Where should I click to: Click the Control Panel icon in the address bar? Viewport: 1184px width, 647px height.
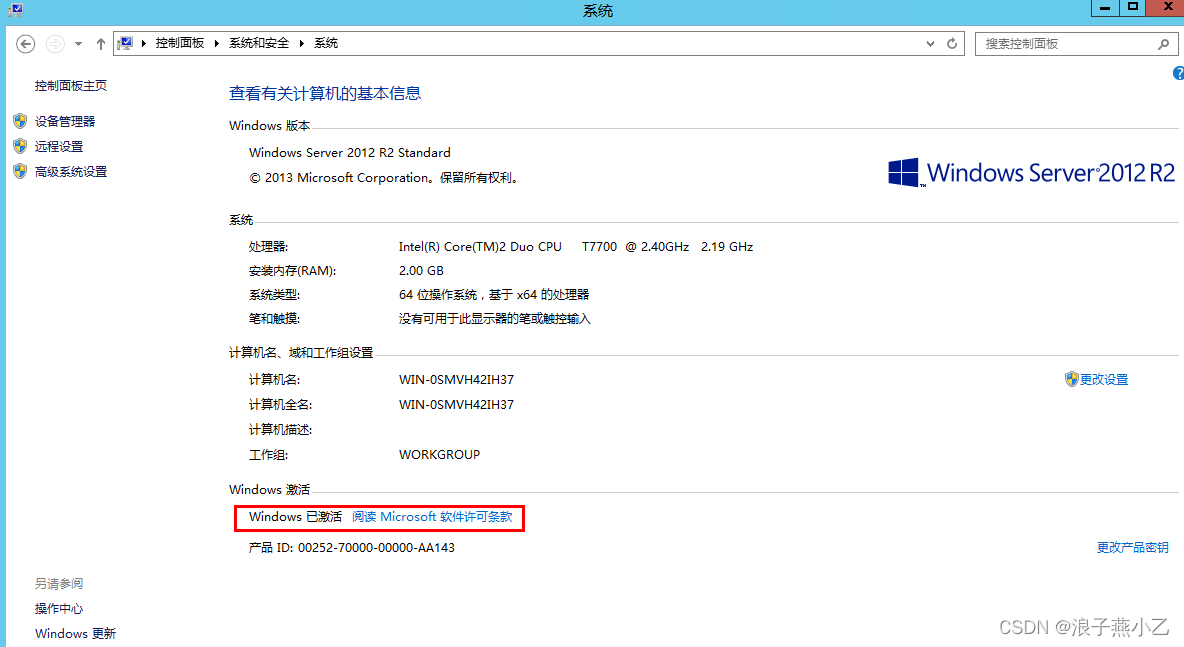click(x=126, y=43)
